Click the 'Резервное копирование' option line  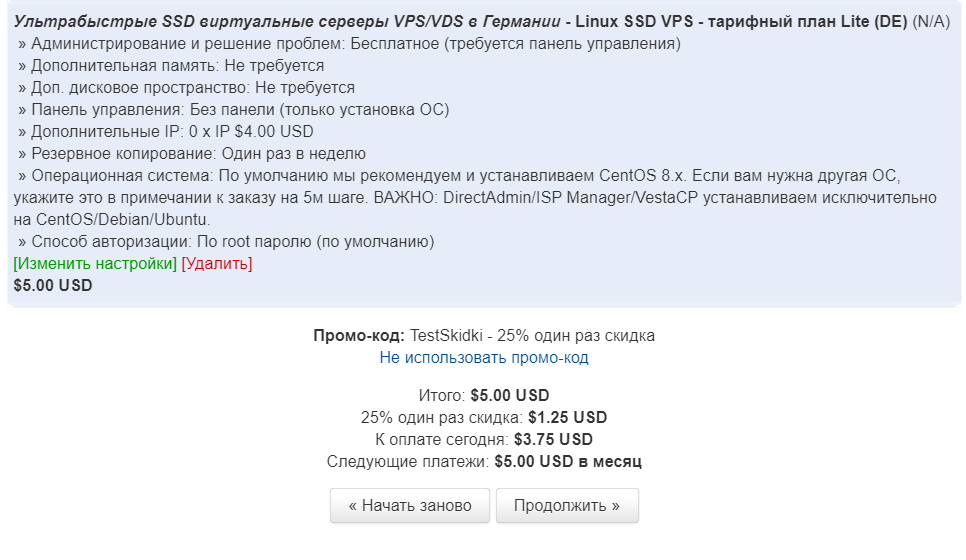192,154
